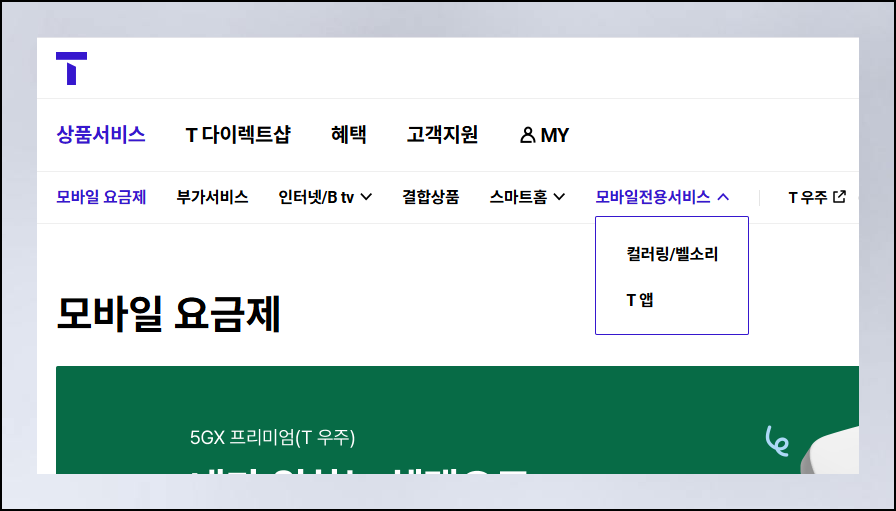Click the 5GX 프리미엄(T 우주) banner text
Viewport: 896px width, 511px height.
pyautogui.click(x=272, y=438)
